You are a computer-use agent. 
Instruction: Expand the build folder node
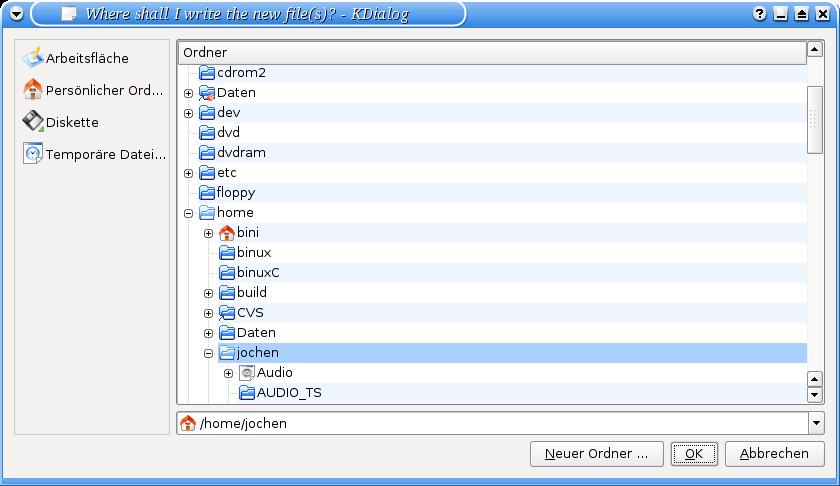[x=208, y=293]
